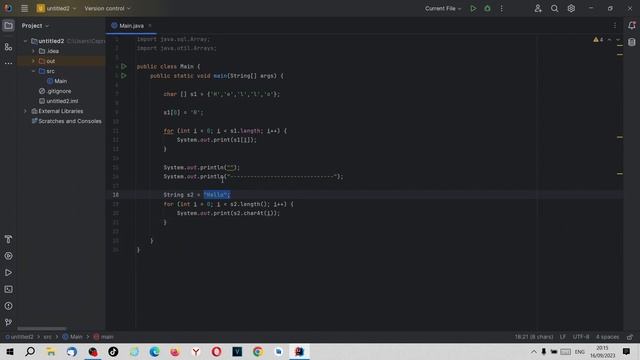
Task: Click warning stripe mark near line 11
Action: coord(620,137)
